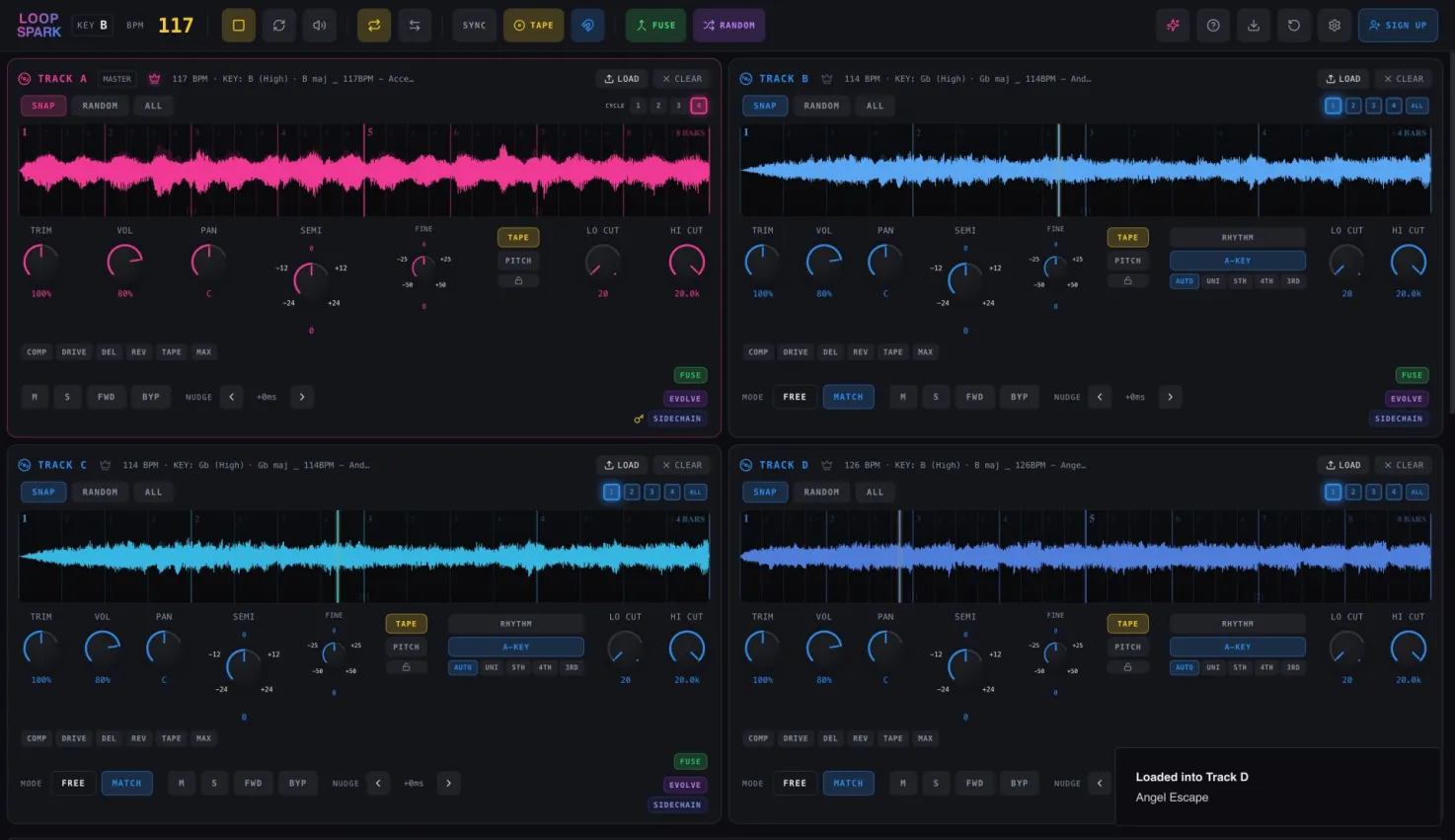Click the key icon beside Track A SIDECHAIN
This screenshot has width=1455, height=840.
(x=639, y=419)
